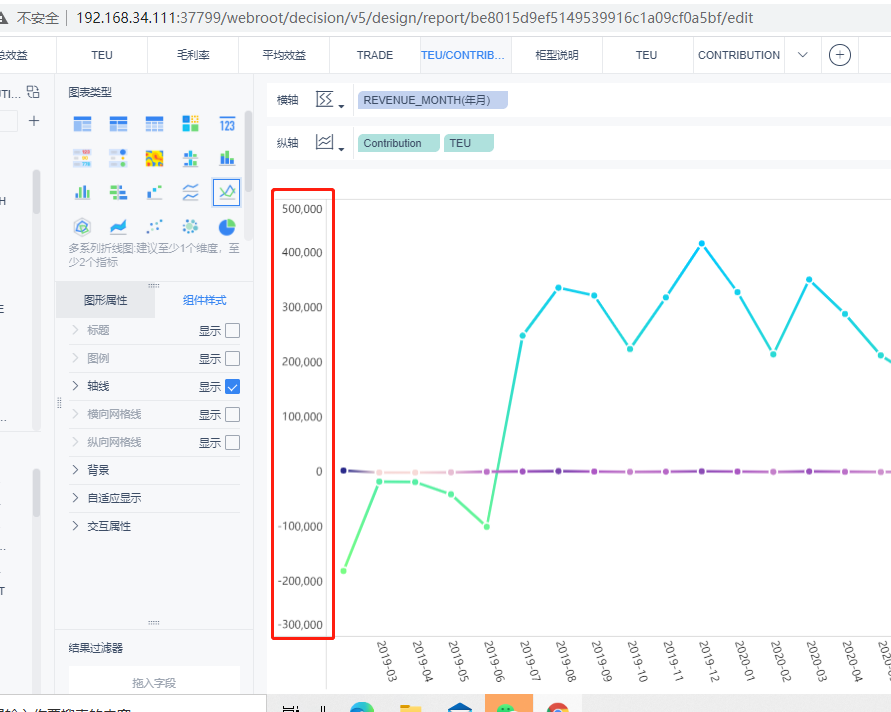Viewport: 891px width, 712px height.
Task: Enable the 图例 display checkbox
Action: pos(232,359)
